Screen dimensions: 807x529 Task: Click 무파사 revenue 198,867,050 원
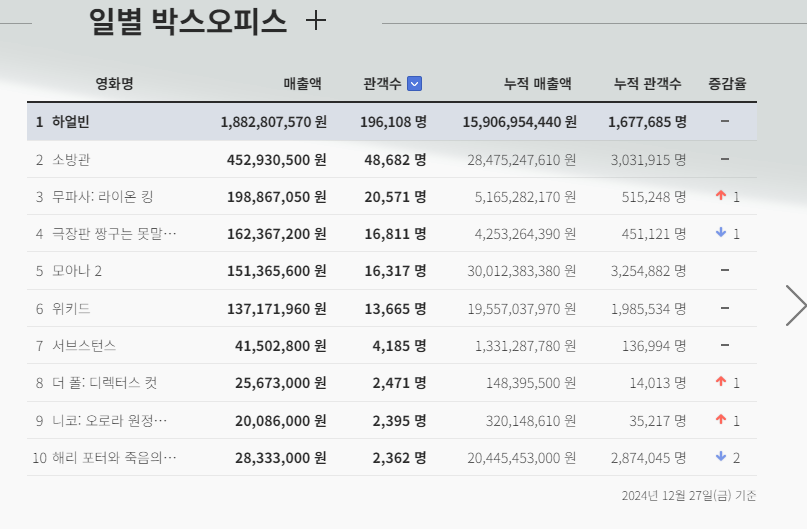[x=276, y=197]
